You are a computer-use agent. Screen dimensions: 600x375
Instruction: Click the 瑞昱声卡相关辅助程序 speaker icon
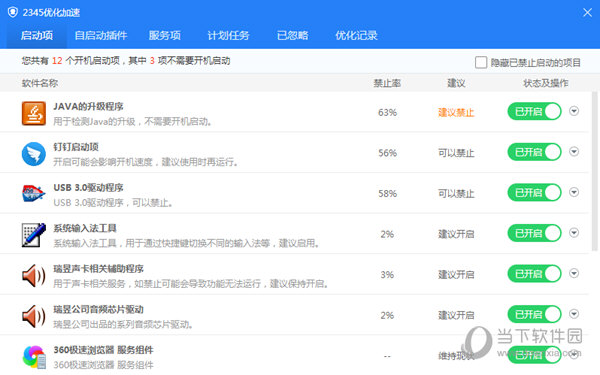[x=34, y=276]
